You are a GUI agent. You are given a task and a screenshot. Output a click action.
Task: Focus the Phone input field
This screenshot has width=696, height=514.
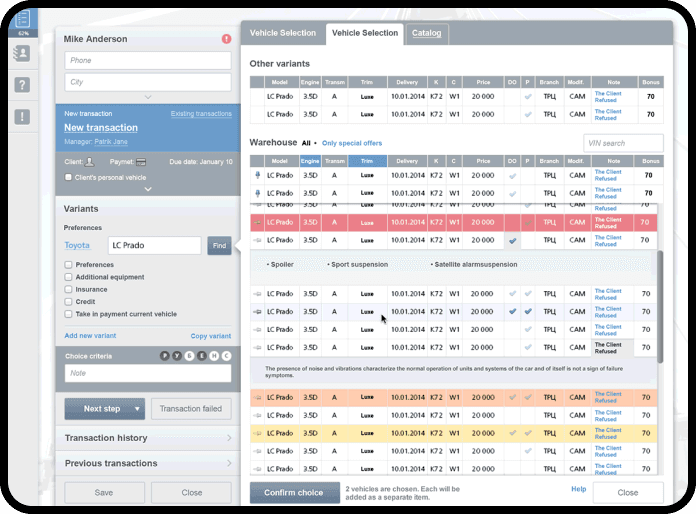coord(148,60)
